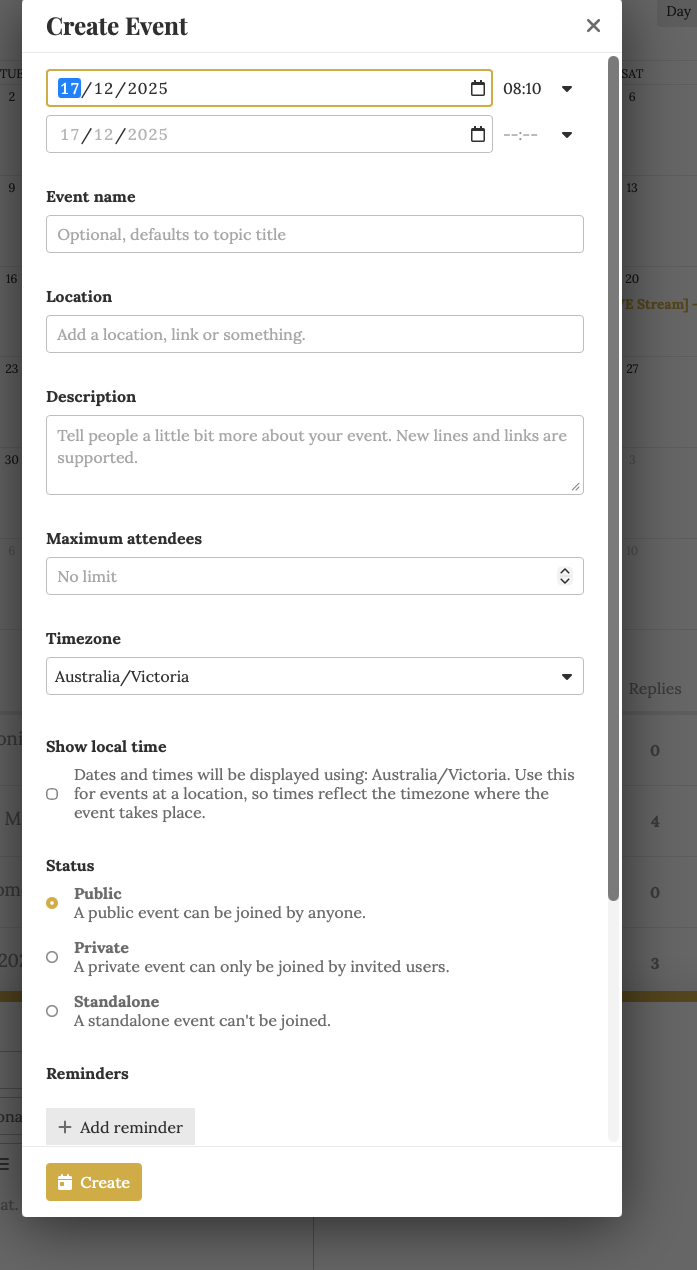Viewport: 697px width, 1270px height.
Task: Click the plus icon on Add reminder
Action: (65, 1127)
